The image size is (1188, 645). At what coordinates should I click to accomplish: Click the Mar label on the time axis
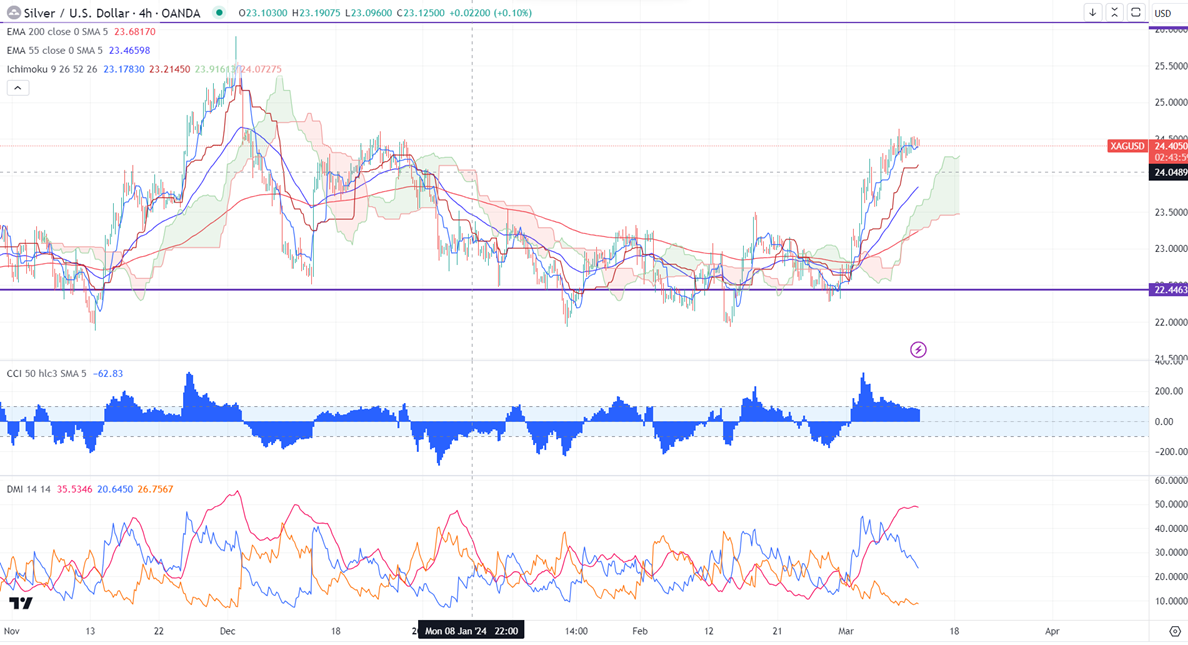coord(846,631)
